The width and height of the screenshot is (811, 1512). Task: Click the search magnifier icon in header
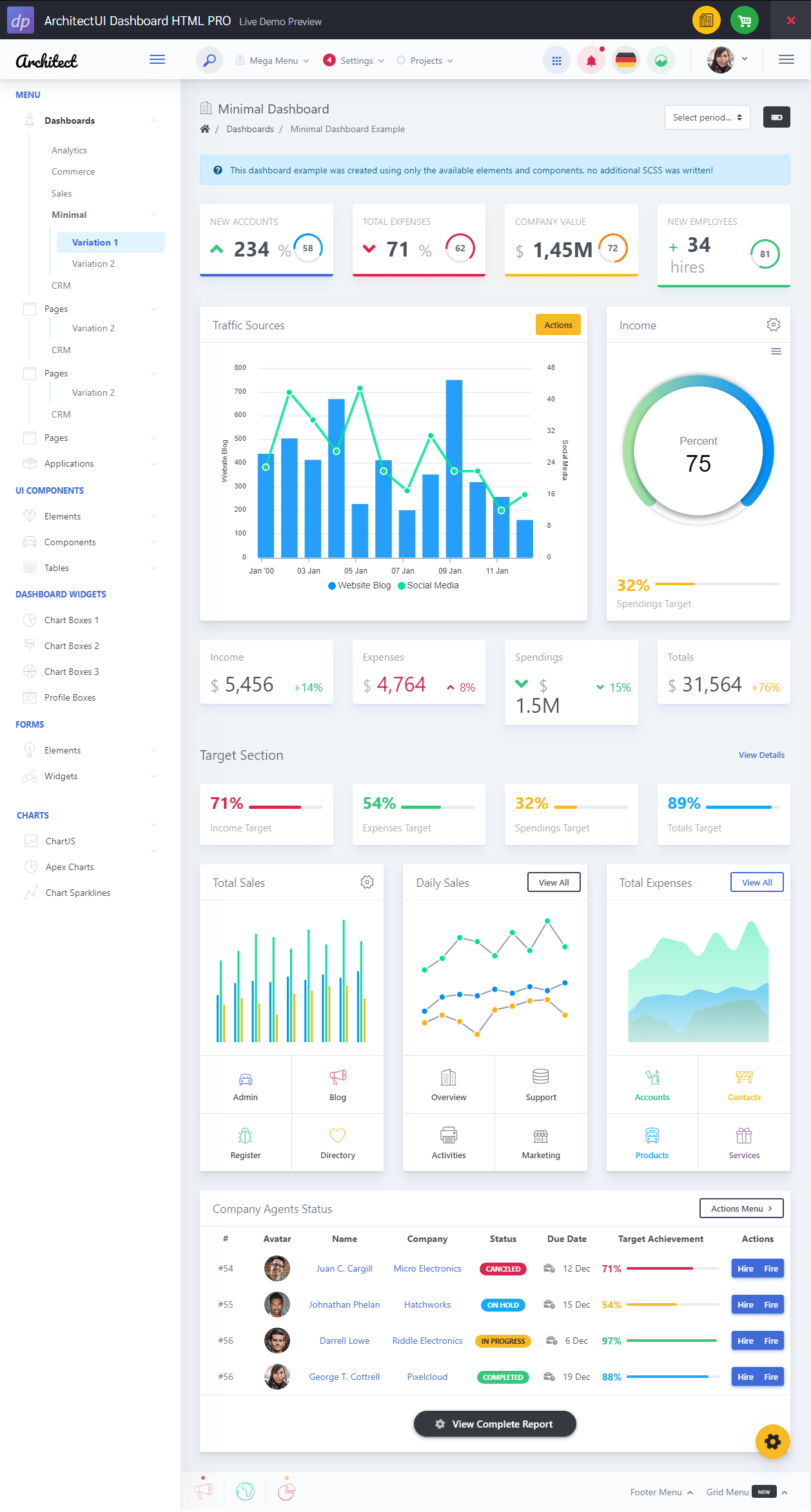click(210, 61)
